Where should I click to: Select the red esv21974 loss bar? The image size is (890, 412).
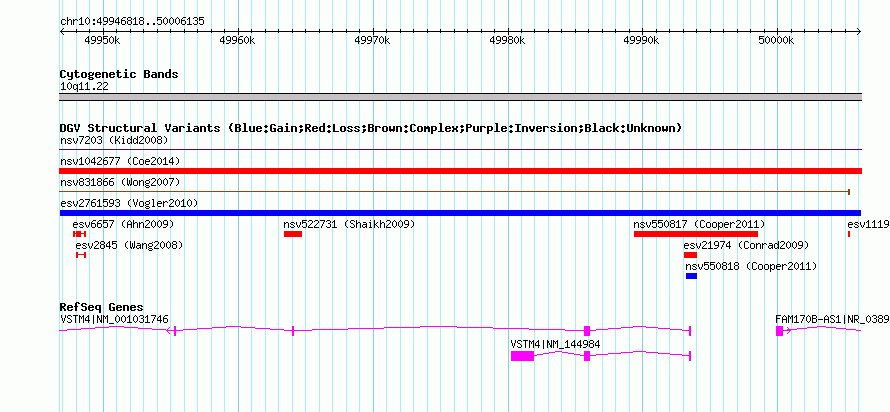click(690, 255)
